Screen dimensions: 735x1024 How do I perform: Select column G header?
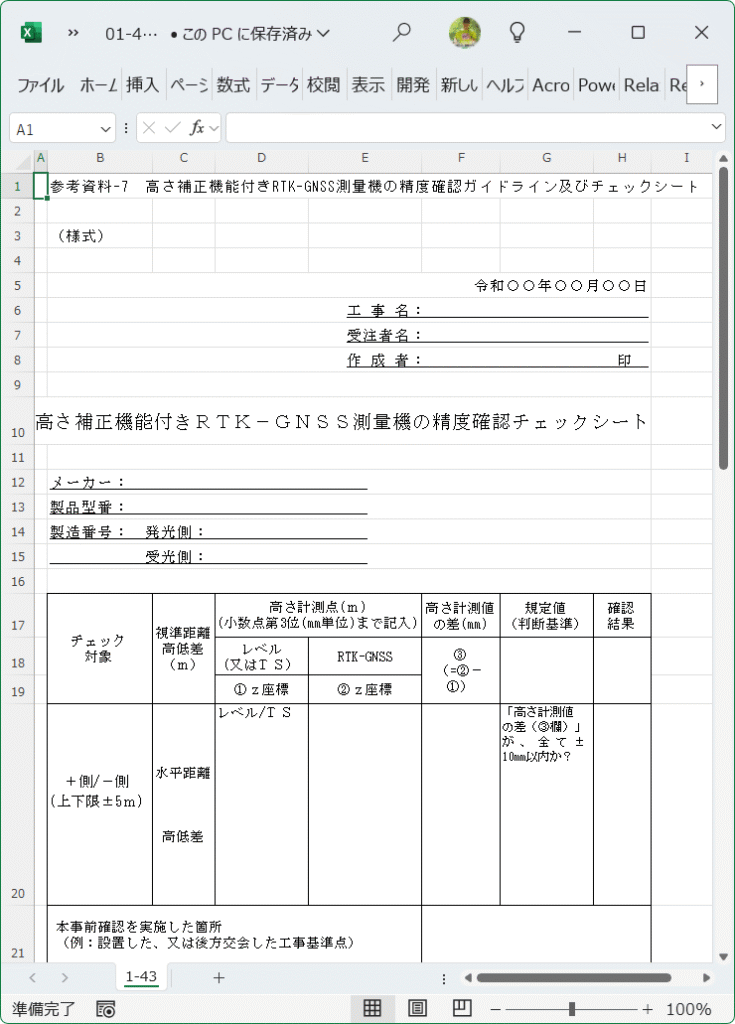pyautogui.click(x=547, y=158)
